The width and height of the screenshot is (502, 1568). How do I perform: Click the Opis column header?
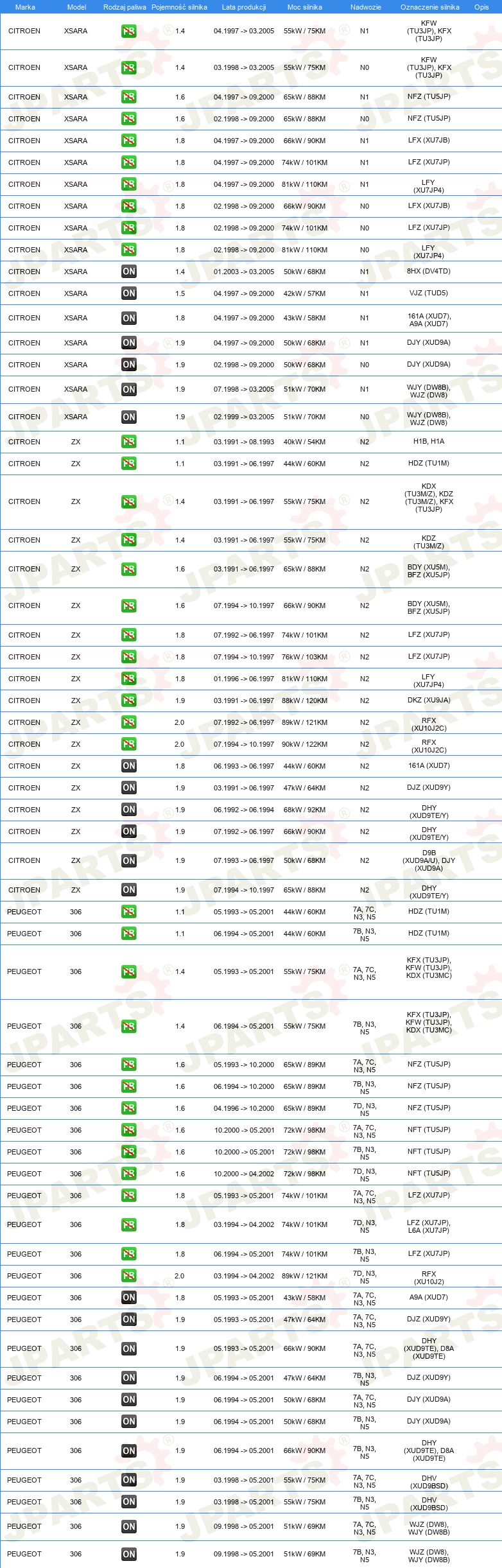point(481,7)
